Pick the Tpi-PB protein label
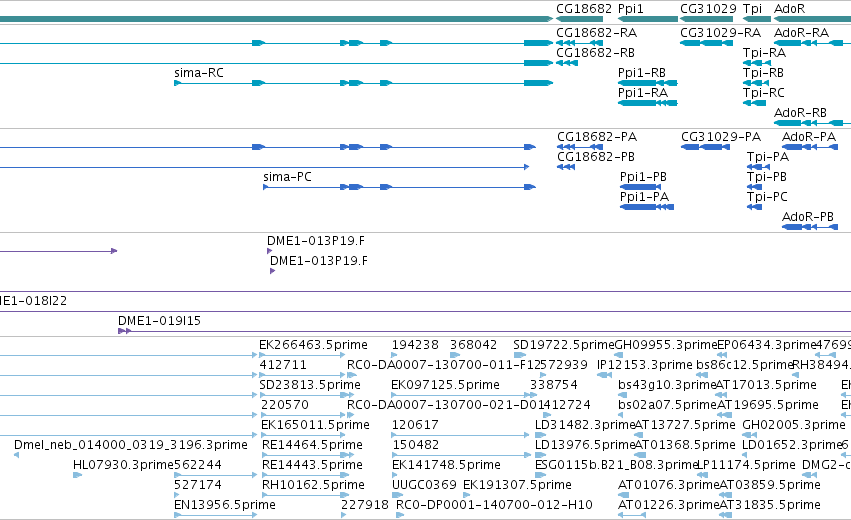 (x=766, y=177)
